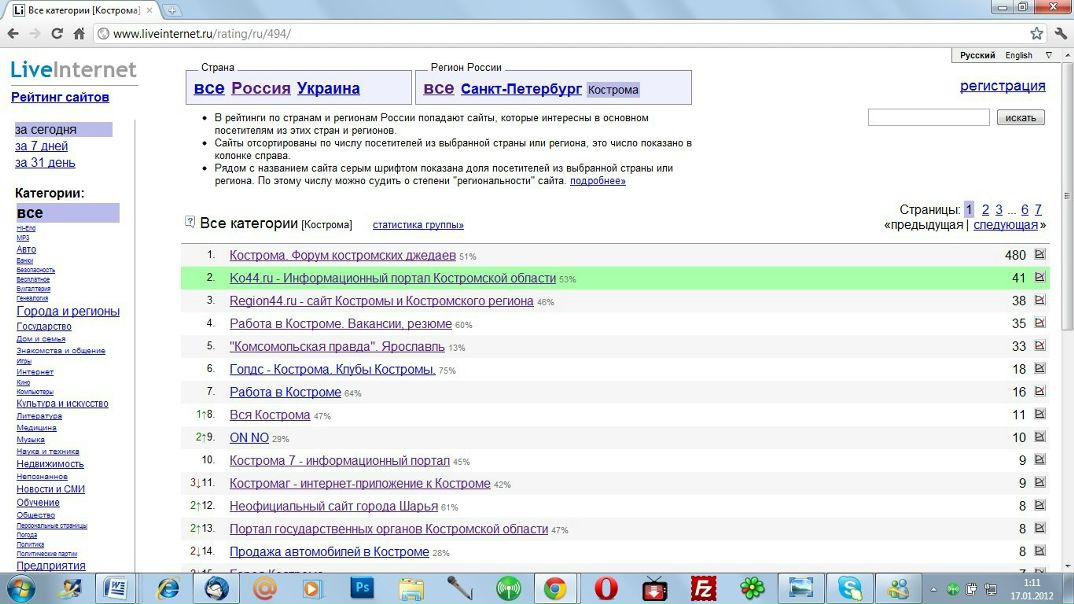Switch rating period to 'за 7 дней'

(41, 146)
